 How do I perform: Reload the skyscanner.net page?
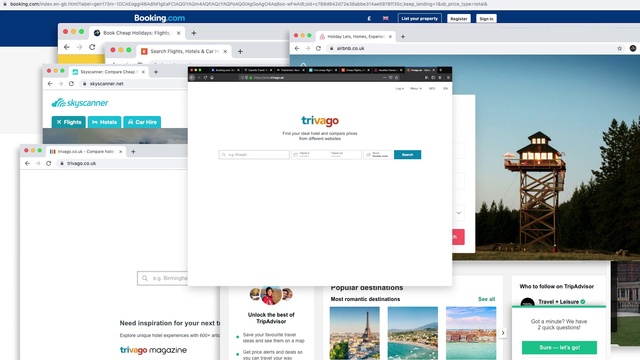71,83
